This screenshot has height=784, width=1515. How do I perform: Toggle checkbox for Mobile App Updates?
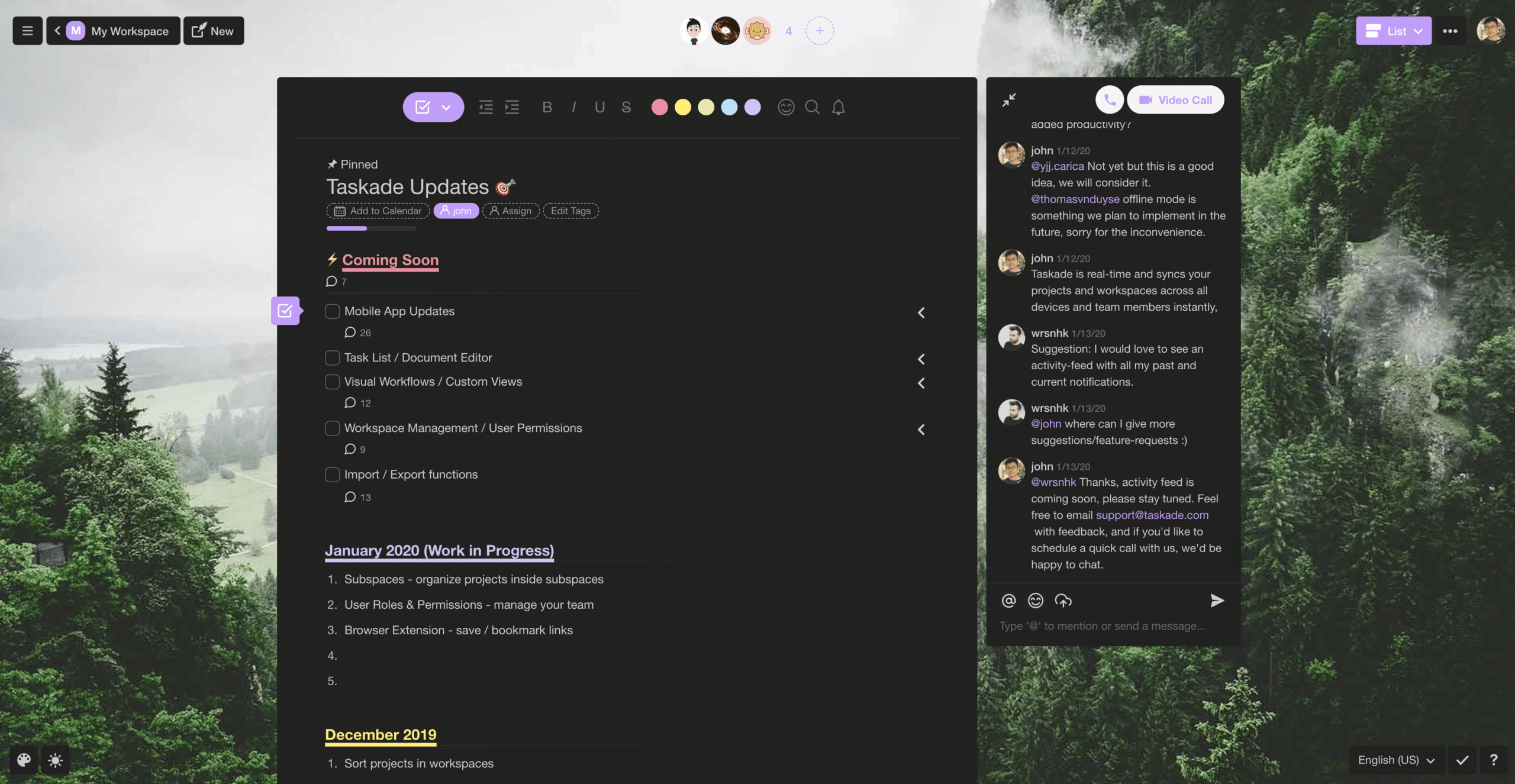pyautogui.click(x=332, y=311)
